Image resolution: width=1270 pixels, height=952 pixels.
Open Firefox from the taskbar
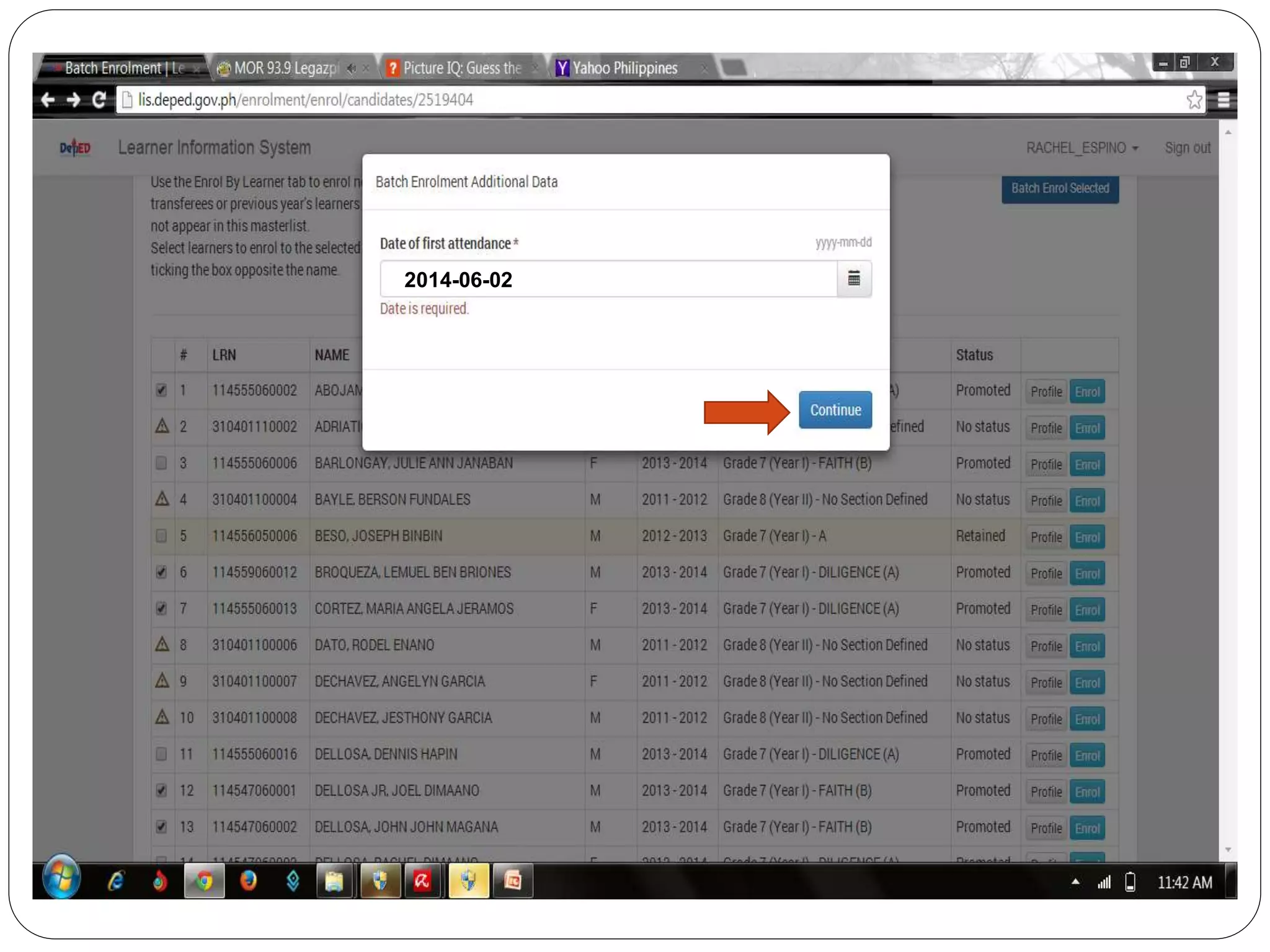[249, 881]
